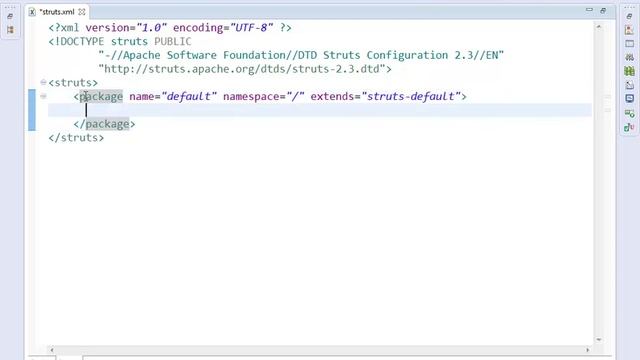Click the opening <struts> tag
This screenshot has width=640, height=360.
click(73, 83)
